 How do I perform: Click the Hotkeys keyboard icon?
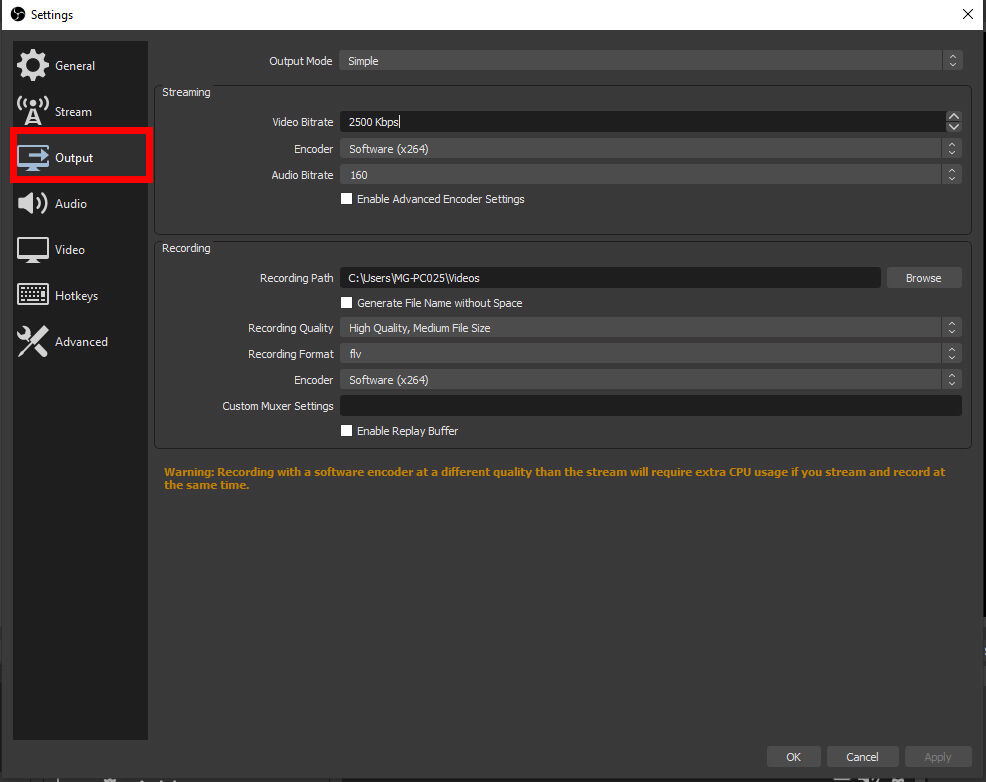point(33,295)
